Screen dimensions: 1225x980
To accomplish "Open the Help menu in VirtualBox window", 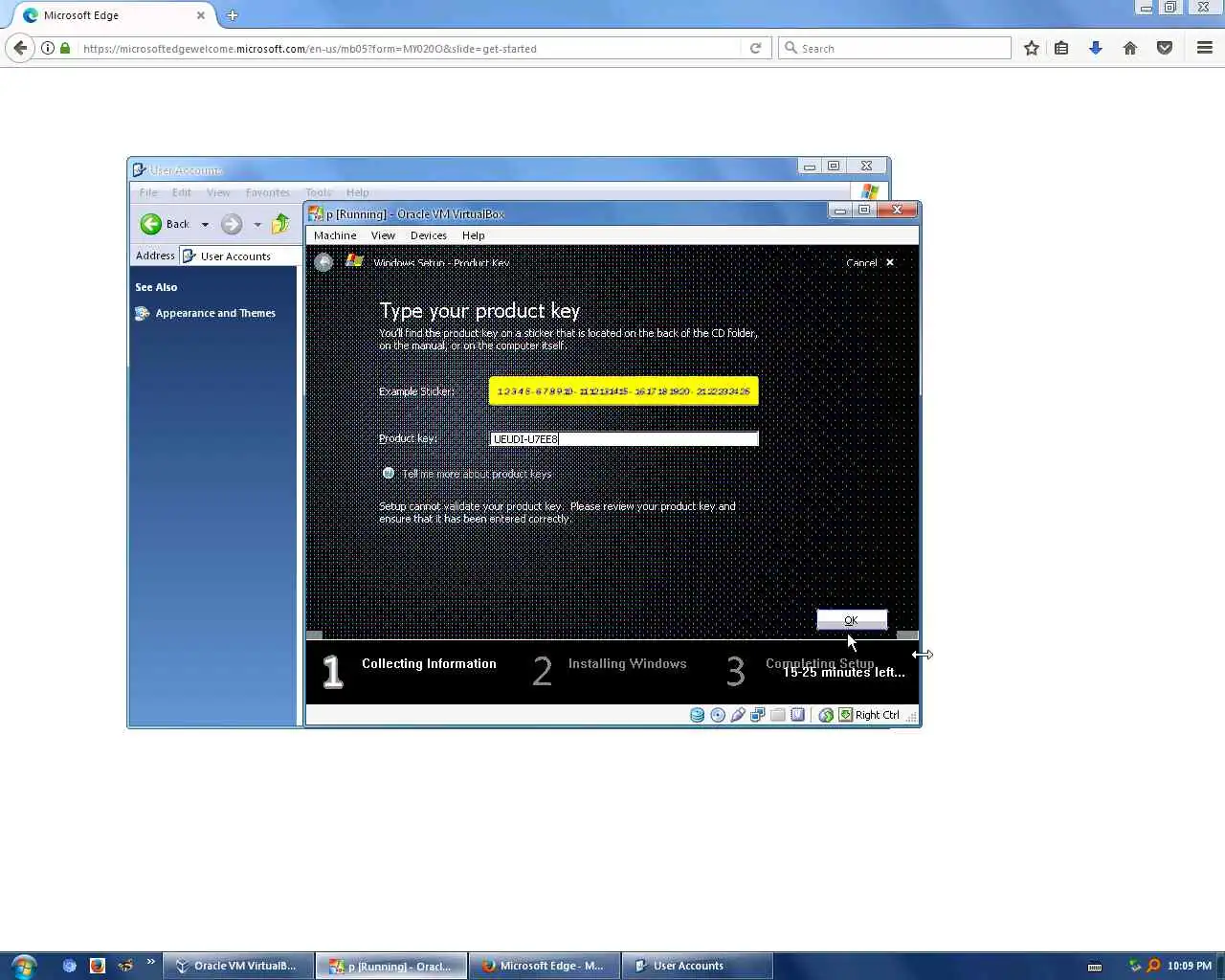I will pyautogui.click(x=474, y=235).
